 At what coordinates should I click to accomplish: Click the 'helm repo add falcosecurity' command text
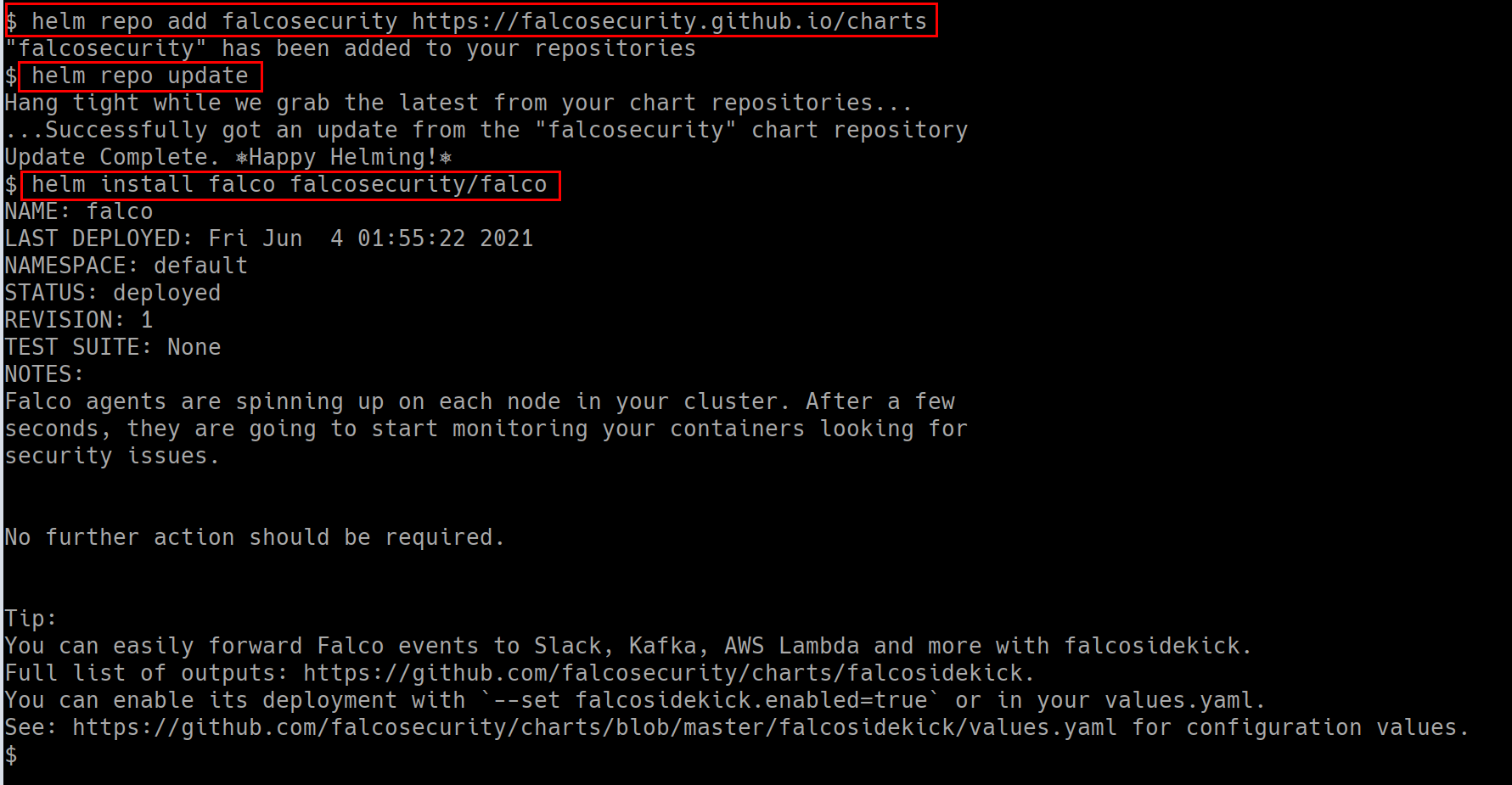[215, 21]
